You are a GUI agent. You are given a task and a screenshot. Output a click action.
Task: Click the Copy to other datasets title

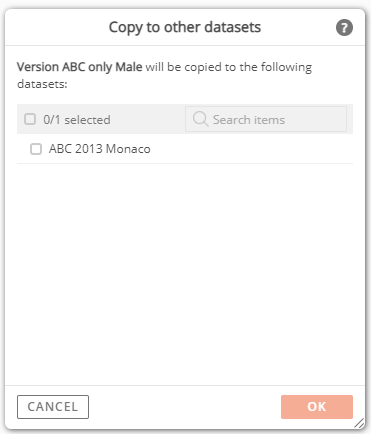(185, 27)
